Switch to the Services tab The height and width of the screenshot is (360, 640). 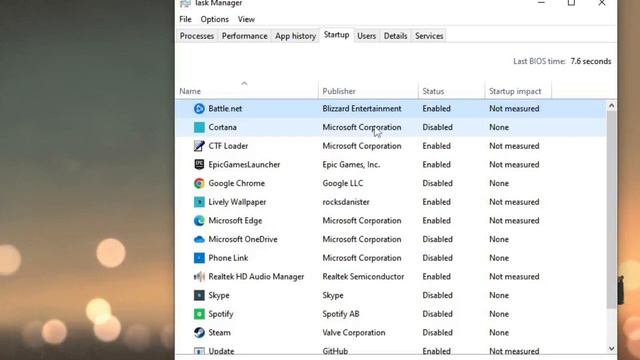pos(429,36)
